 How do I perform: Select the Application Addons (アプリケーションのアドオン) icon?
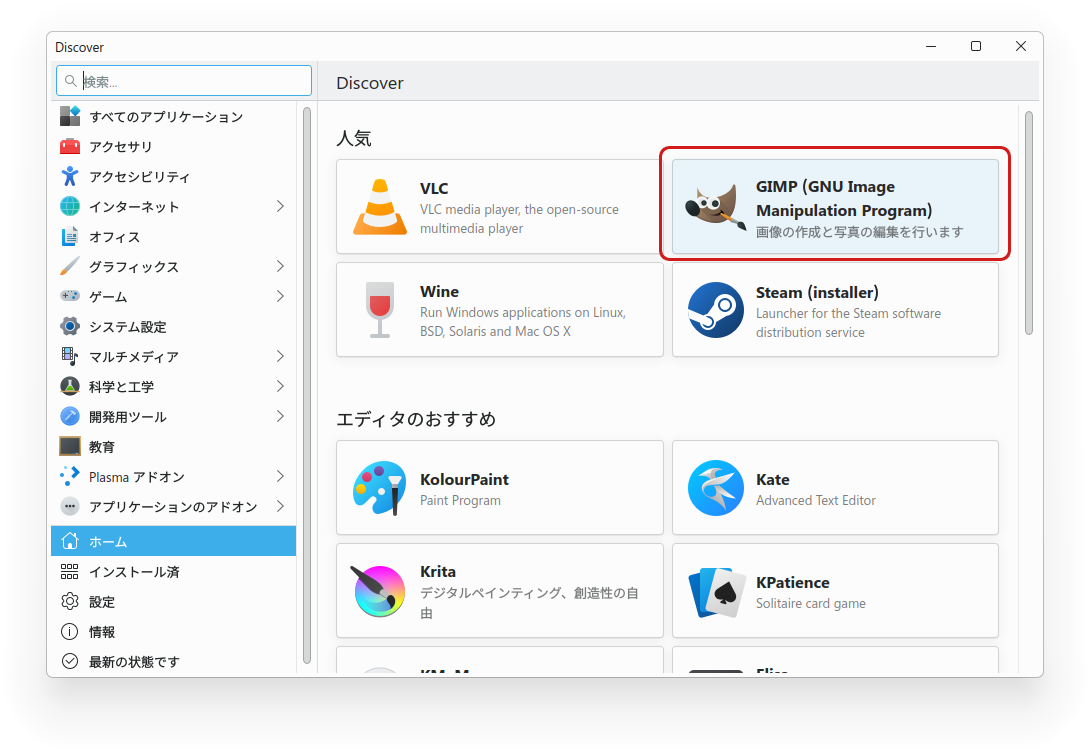(70, 506)
